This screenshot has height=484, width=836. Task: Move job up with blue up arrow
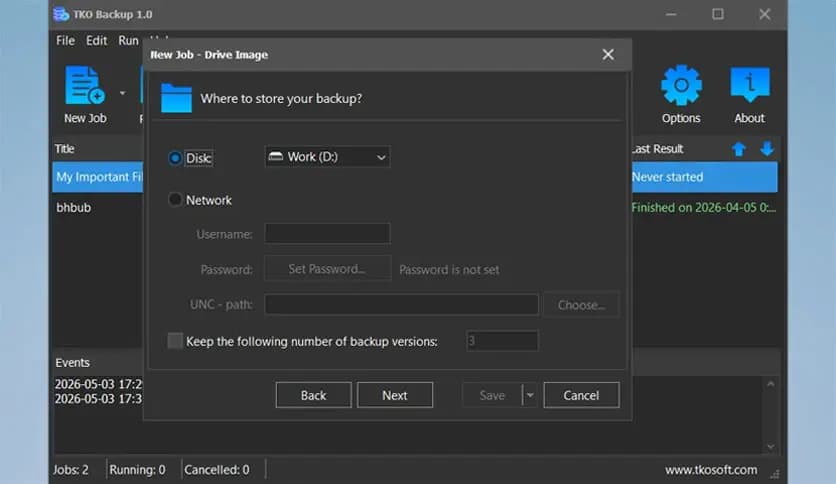coord(738,149)
